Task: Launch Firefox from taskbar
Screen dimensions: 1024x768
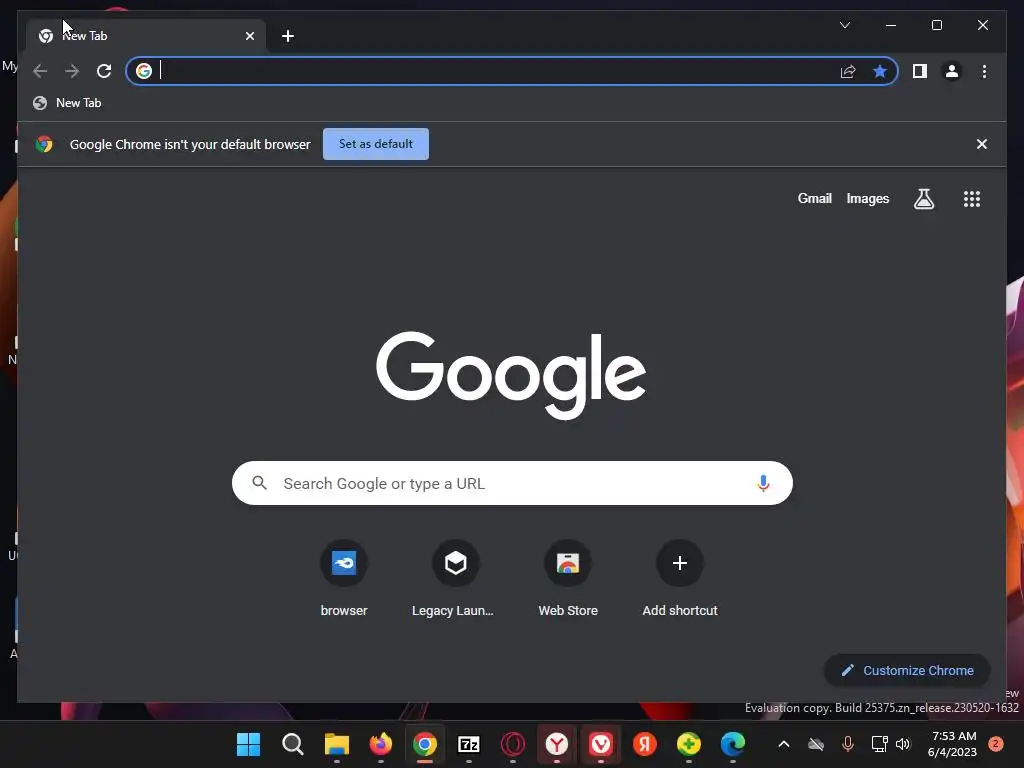Action: (x=381, y=744)
